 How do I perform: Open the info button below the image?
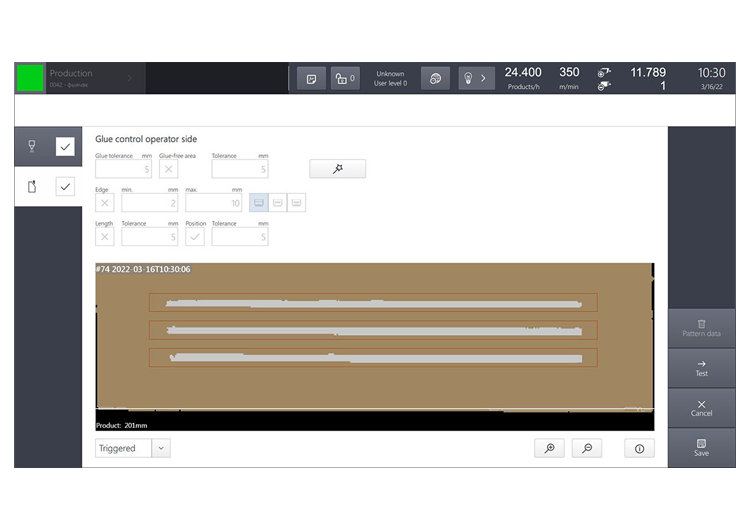tap(639, 448)
